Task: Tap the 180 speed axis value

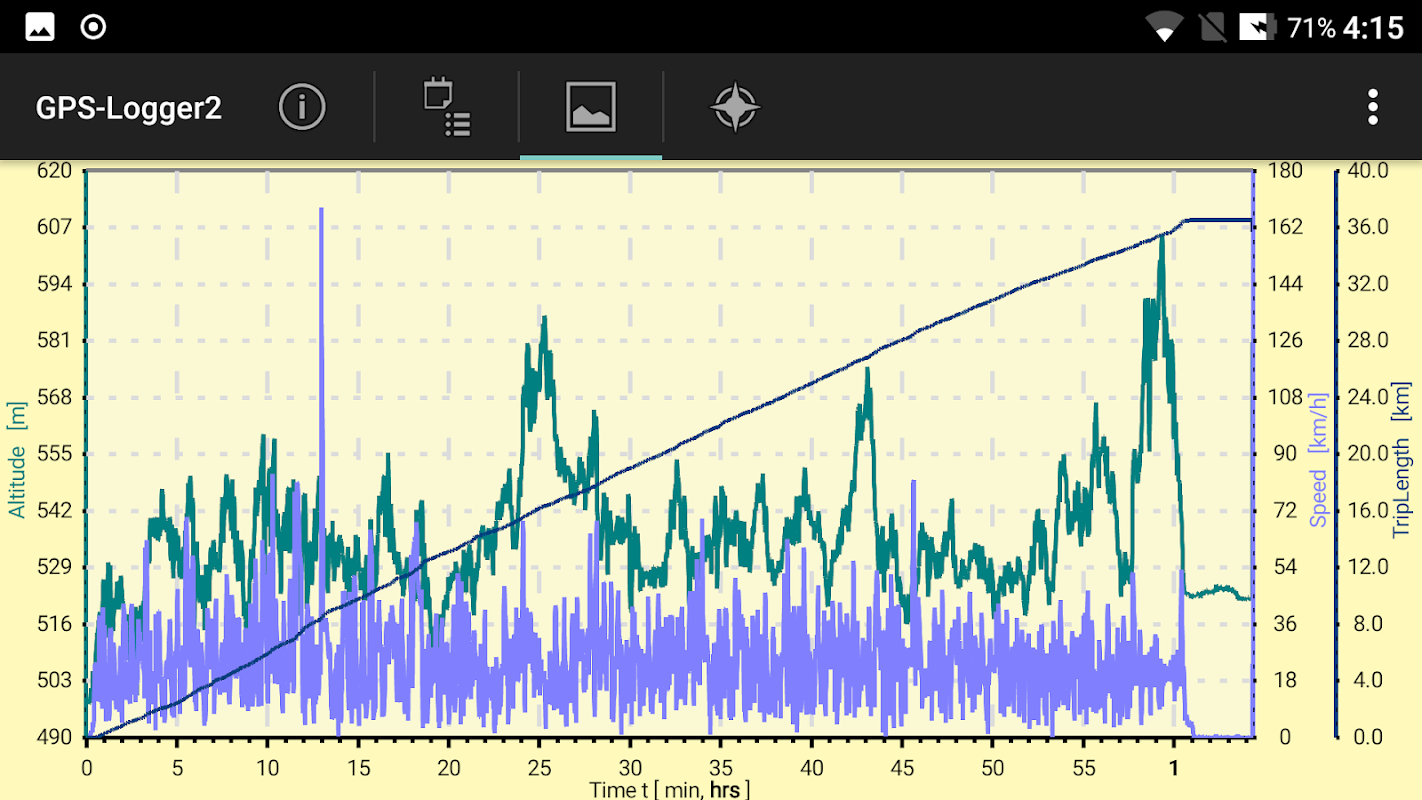Action: pyautogui.click(x=1285, y=171)
